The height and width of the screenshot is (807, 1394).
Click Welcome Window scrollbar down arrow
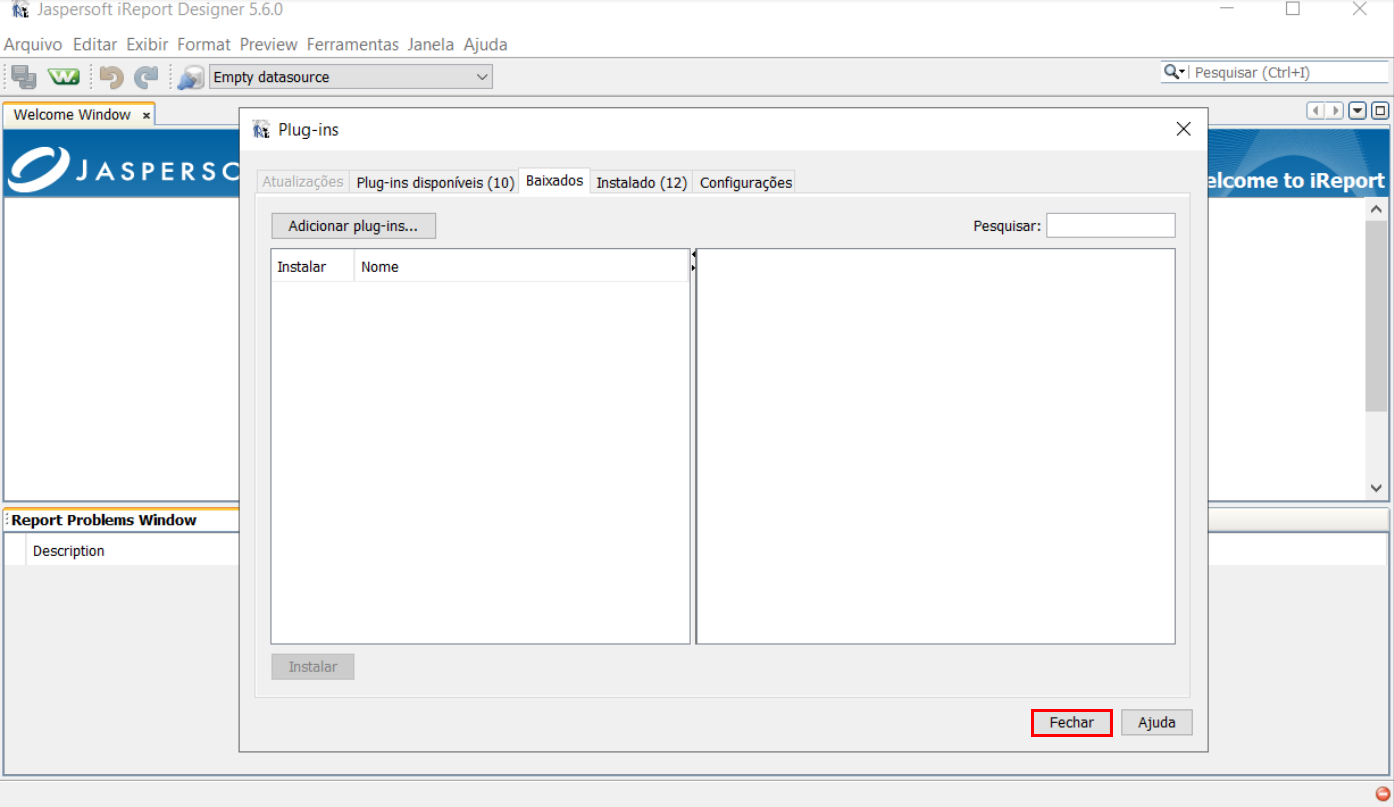pyautogui.click(x=1377, y=488)
